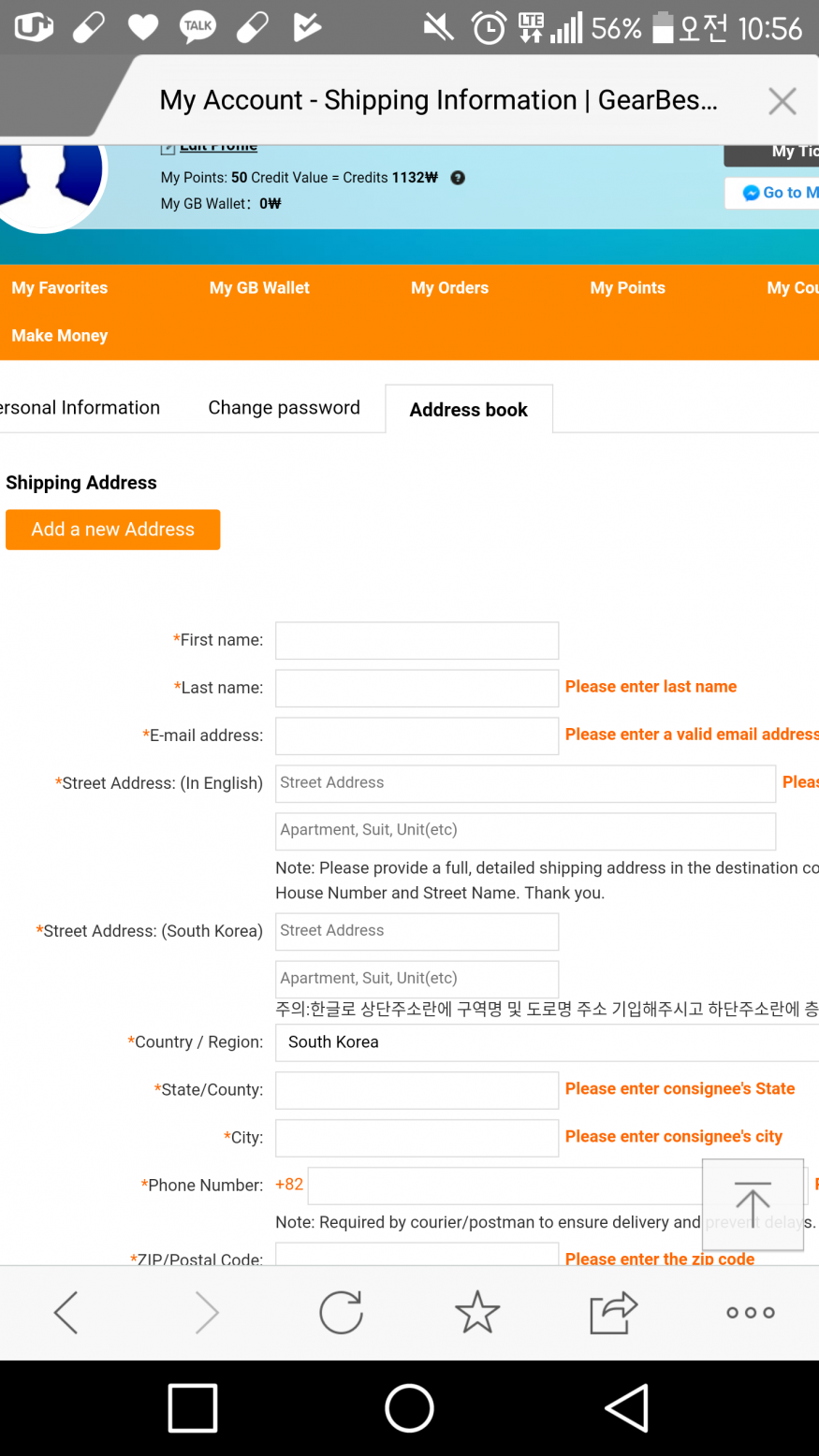Select the Address book tab
This screenshot has height=1456, width=819.
(x=468, y=410)
